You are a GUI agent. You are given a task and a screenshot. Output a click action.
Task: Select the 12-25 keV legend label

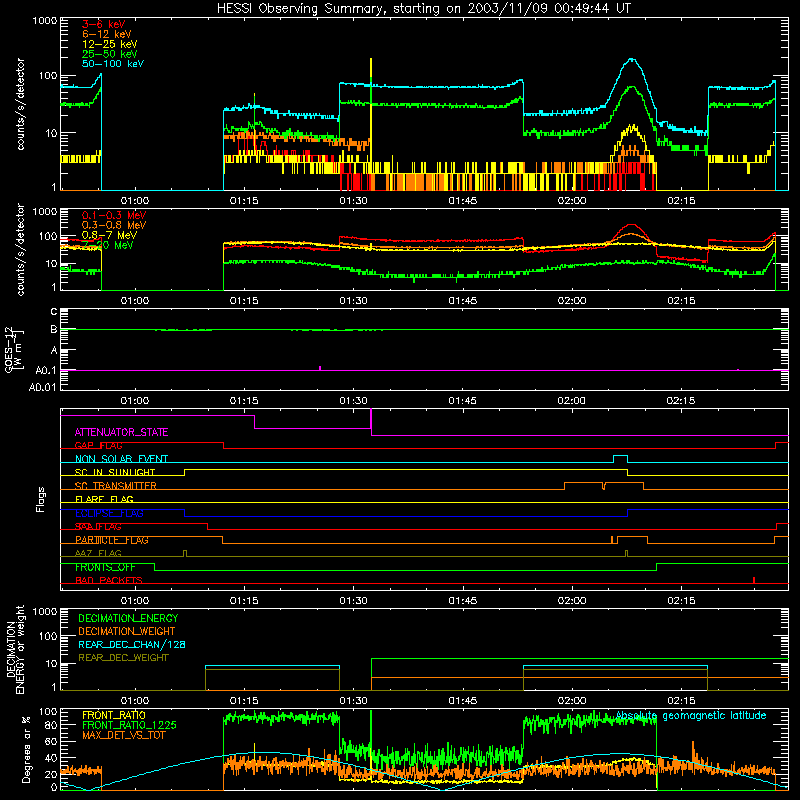[x=110, y=44]
